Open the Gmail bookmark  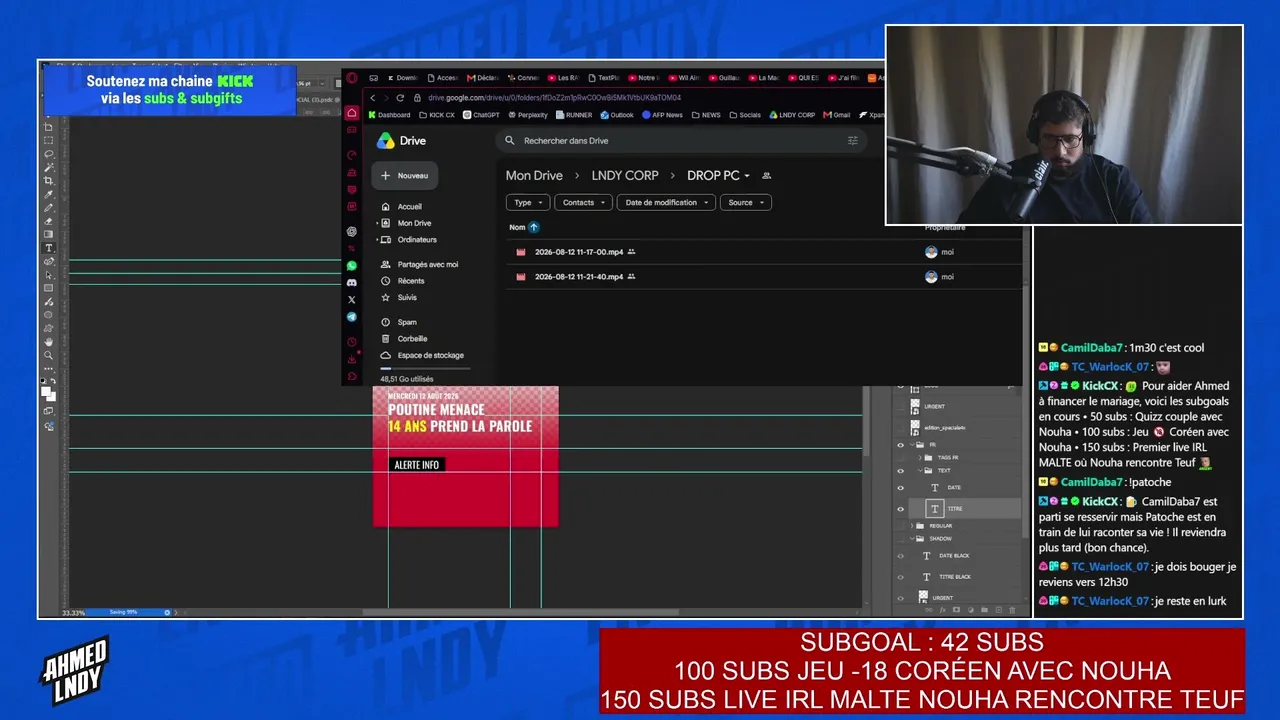(x=837, y=115)
